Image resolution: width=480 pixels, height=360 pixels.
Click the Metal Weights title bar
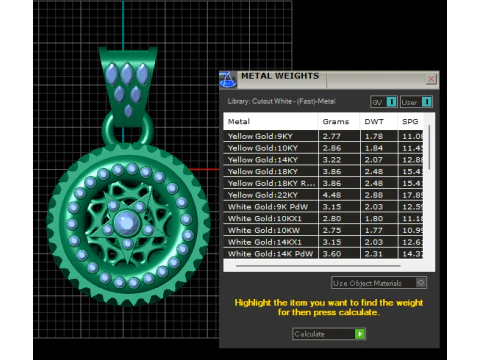(x=329, y=80)
